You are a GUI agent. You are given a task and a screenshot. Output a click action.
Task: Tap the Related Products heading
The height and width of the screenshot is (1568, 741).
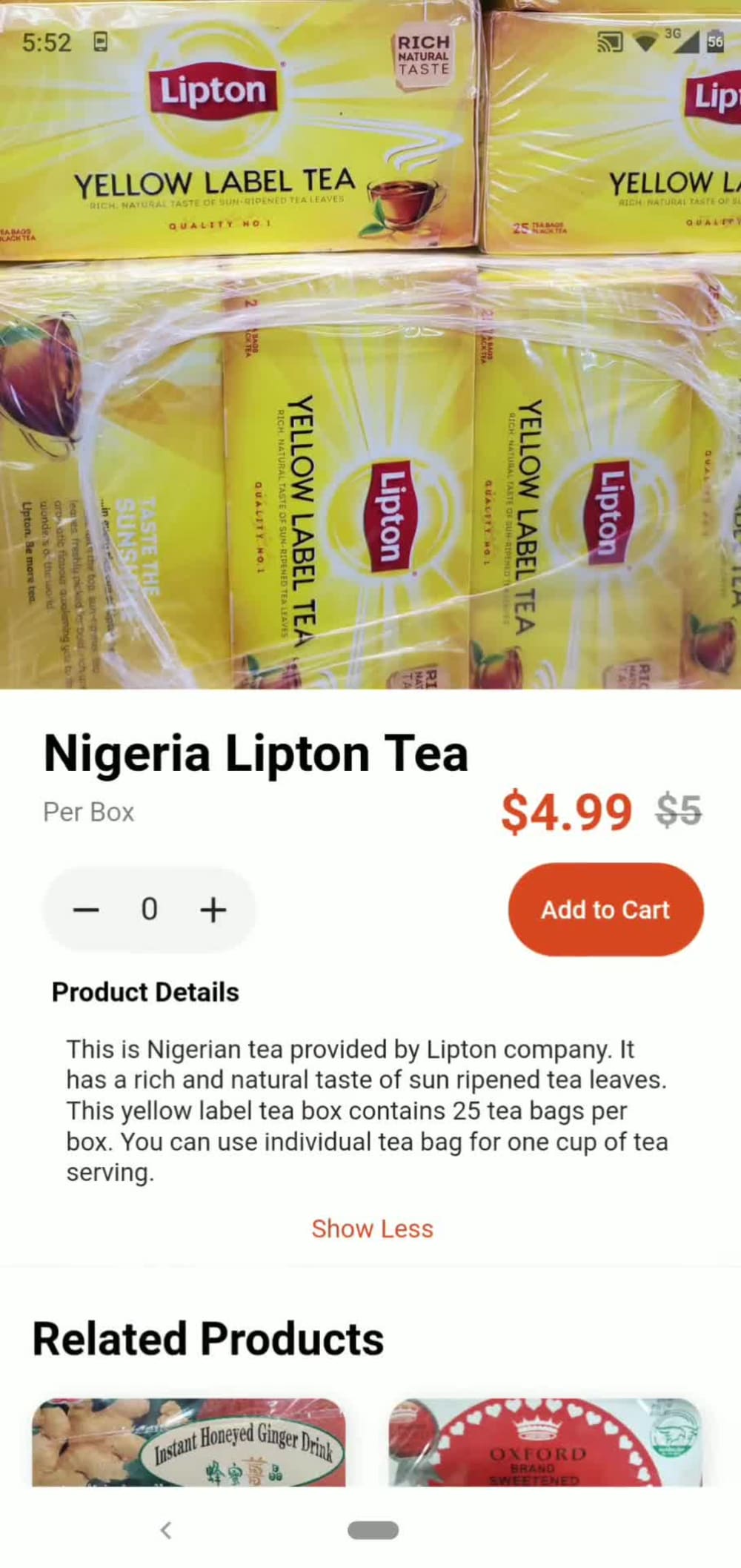point(208,1339)
